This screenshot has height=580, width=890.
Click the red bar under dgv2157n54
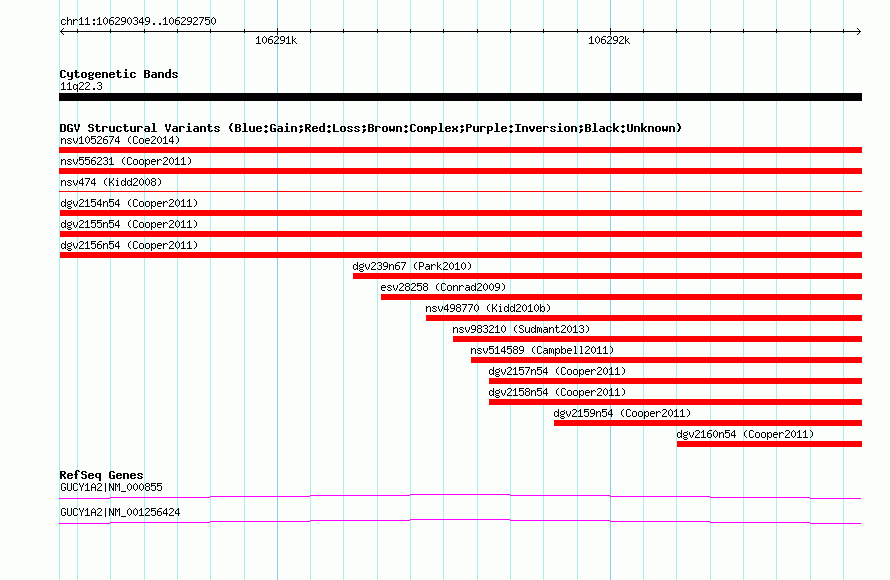pos(675,381)
